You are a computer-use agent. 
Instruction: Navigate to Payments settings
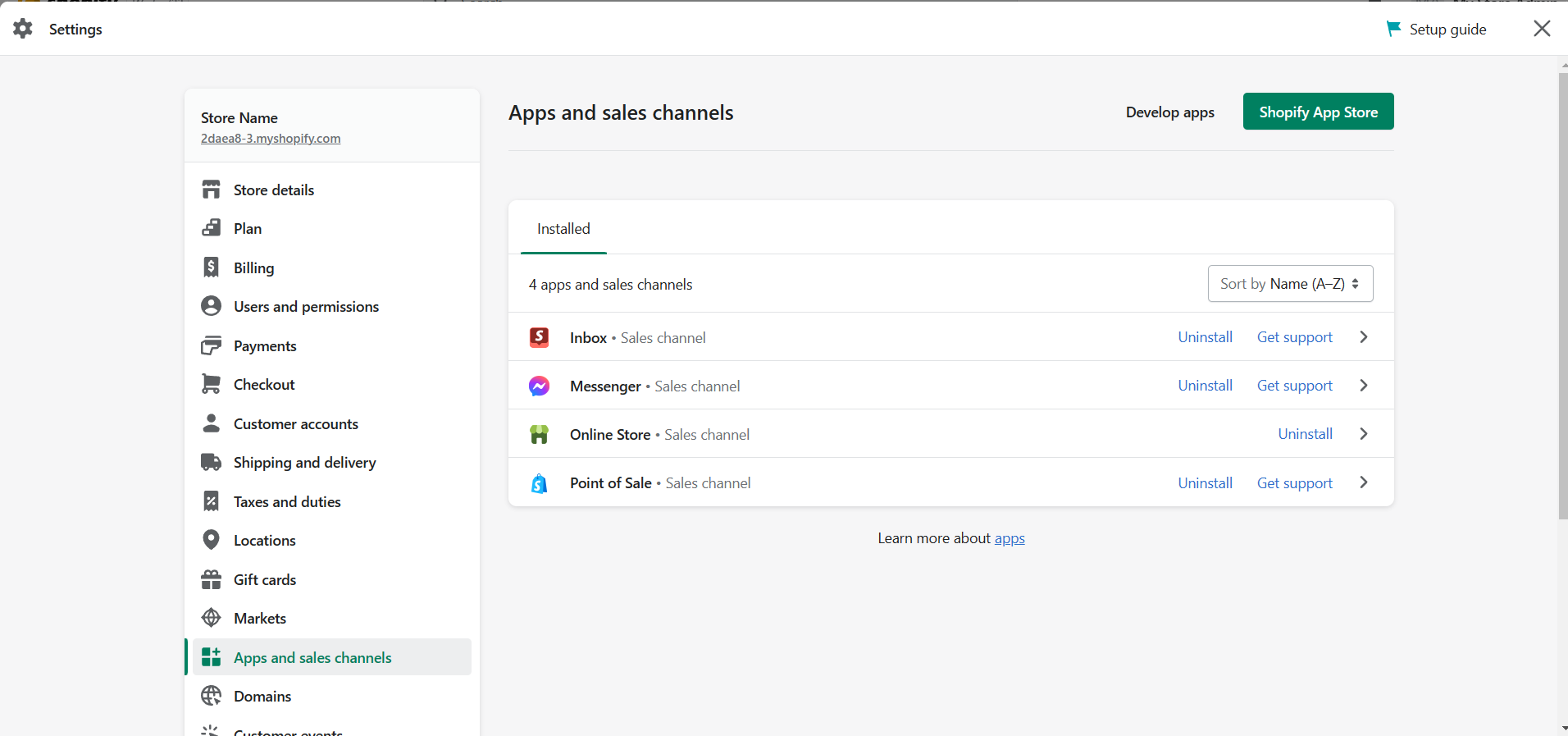pyautogui.click(x=332, y=345)
